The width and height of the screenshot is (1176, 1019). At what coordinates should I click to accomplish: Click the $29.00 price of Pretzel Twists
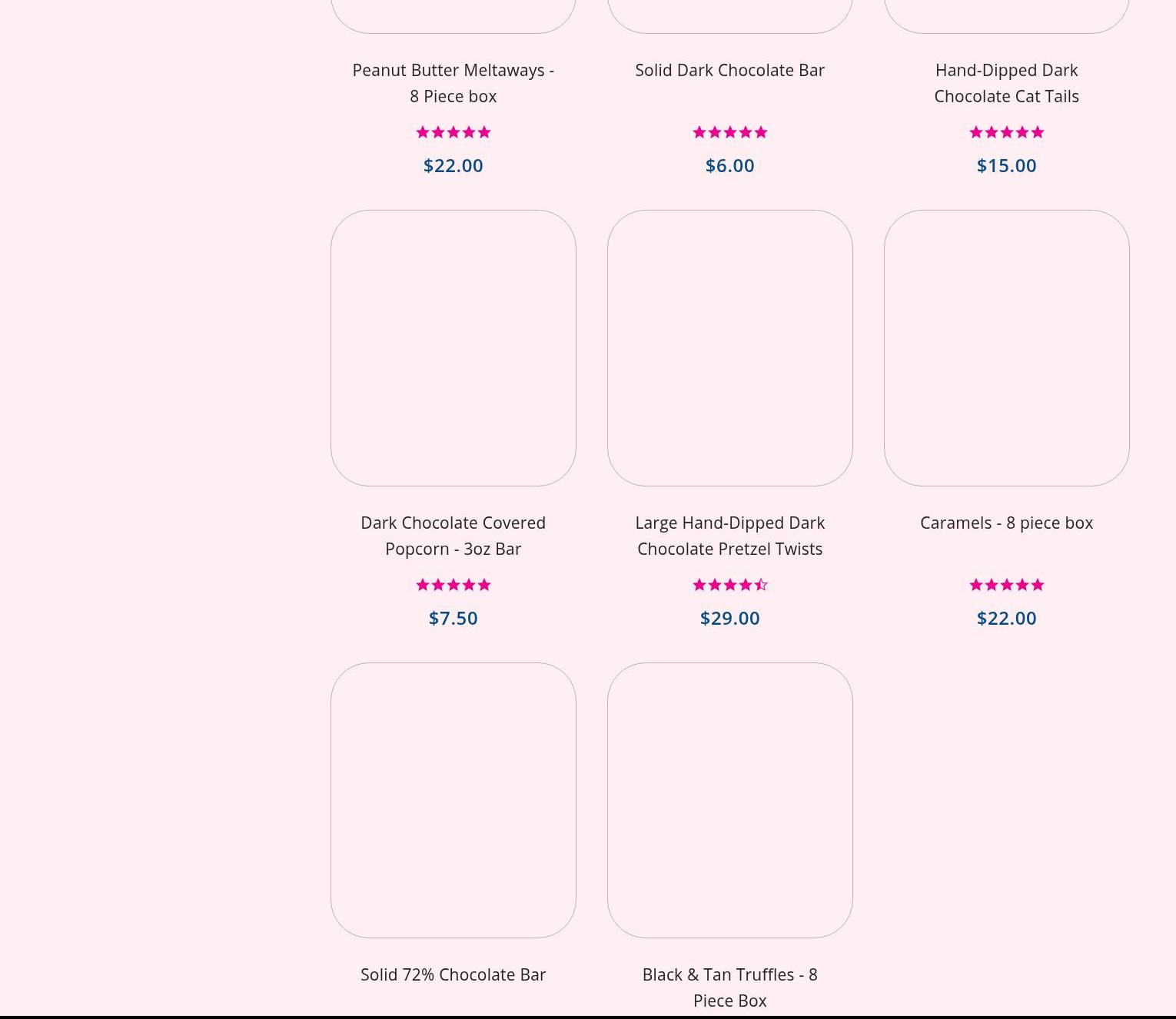[729, 618]
